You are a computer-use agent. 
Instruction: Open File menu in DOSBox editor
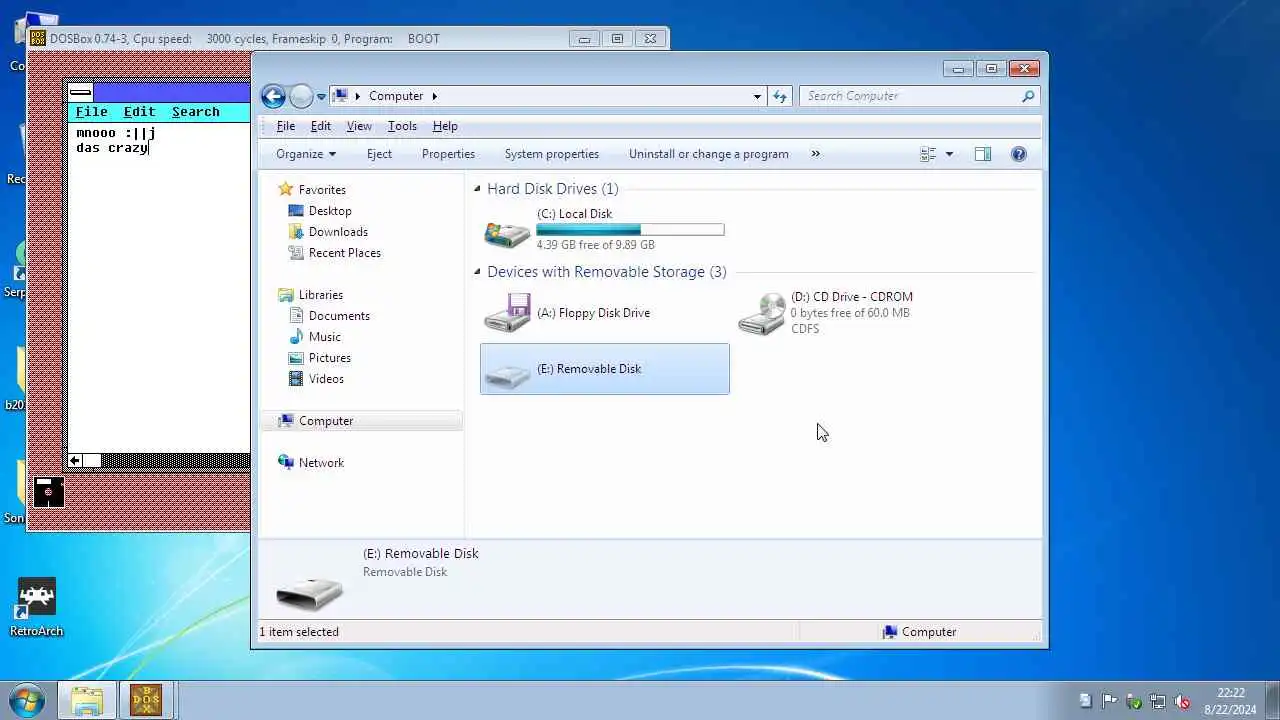[x=91, y=112]
